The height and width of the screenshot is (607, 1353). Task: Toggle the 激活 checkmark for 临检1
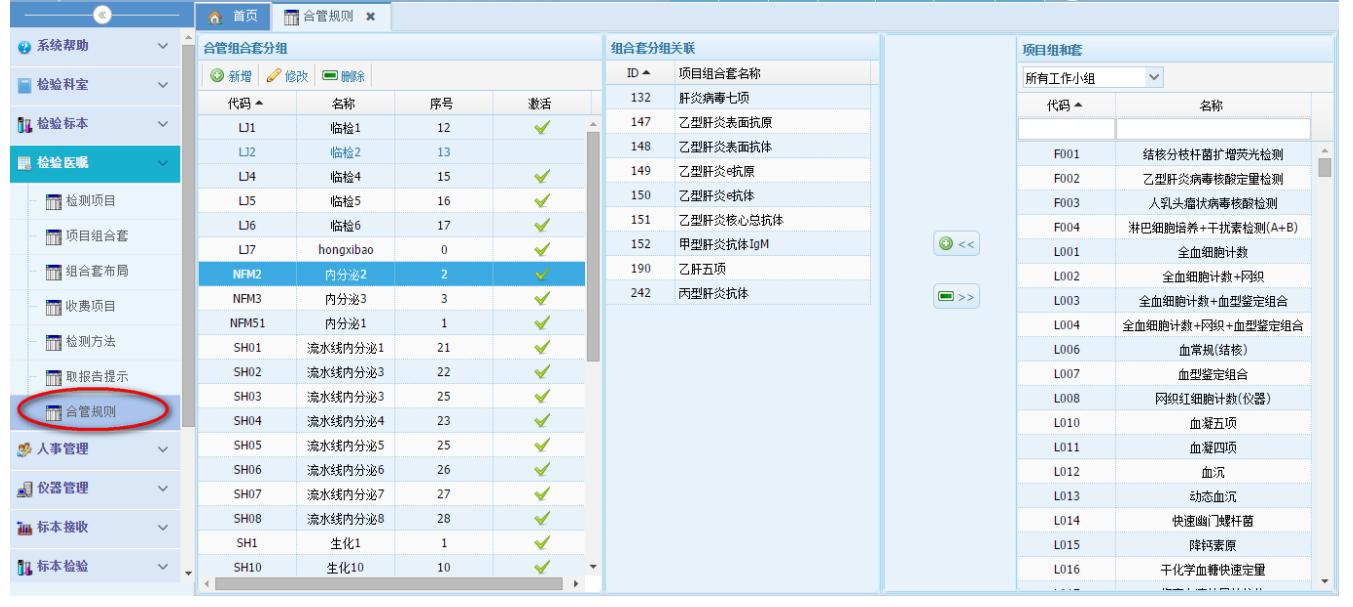coord(544,127)
